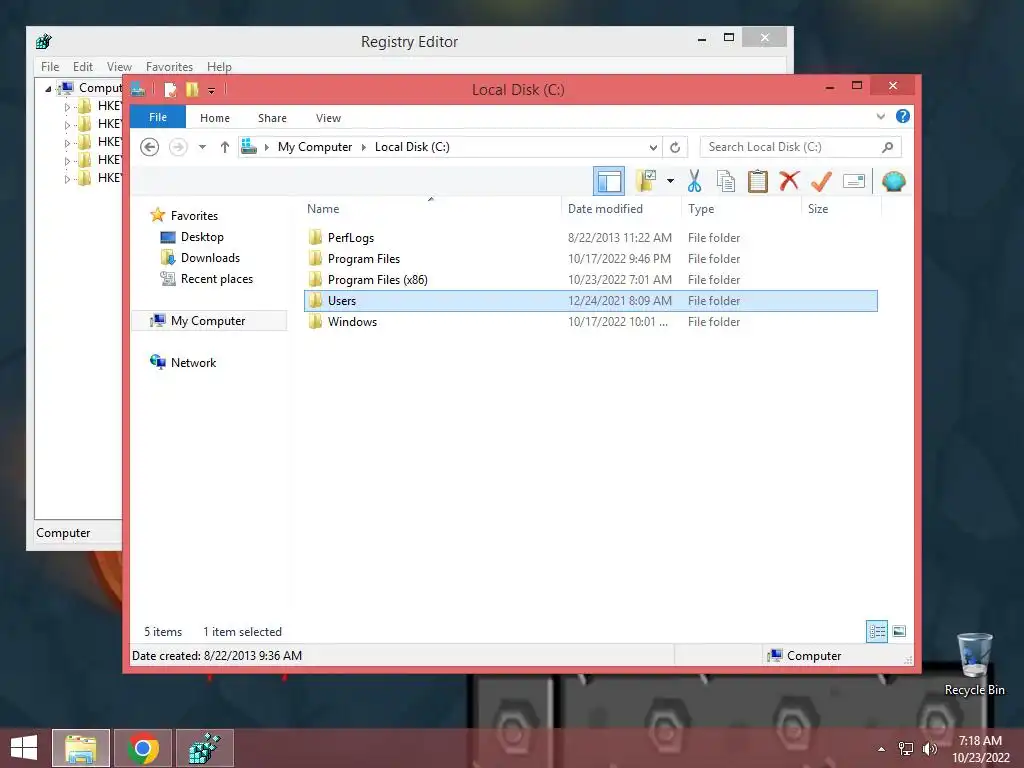Select the Program Files folder
This screenshot has width=1024, height=768.
[x=364, y=259]
